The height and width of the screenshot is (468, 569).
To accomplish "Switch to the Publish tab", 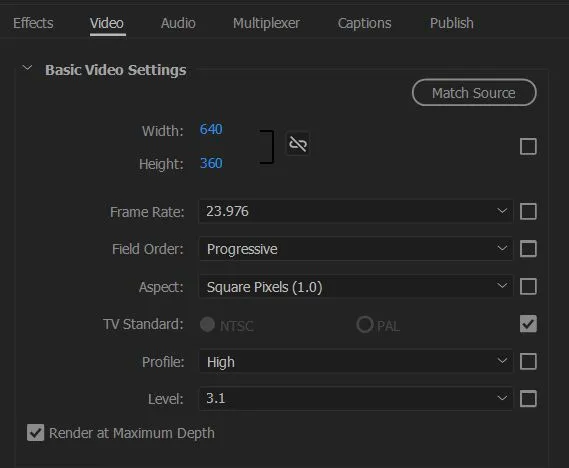I will coord(452,23).
